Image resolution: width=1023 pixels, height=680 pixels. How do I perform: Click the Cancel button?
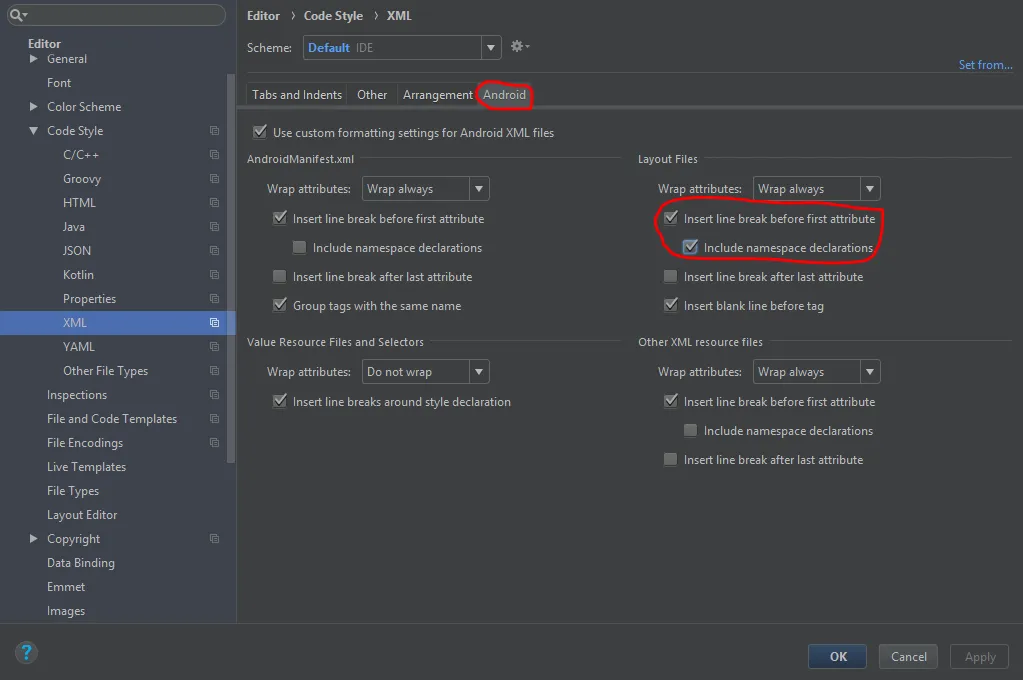tap(908, 657)
